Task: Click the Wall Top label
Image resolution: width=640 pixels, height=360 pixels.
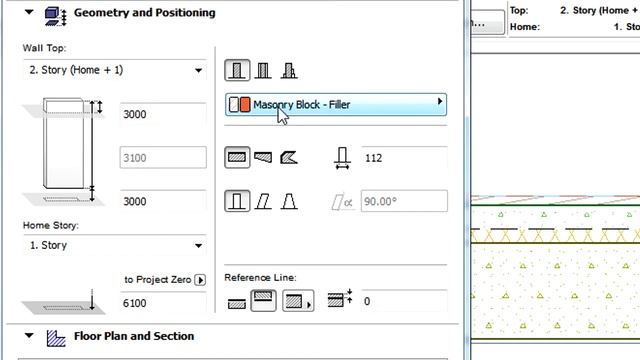Action: click(x=44, y=48)
